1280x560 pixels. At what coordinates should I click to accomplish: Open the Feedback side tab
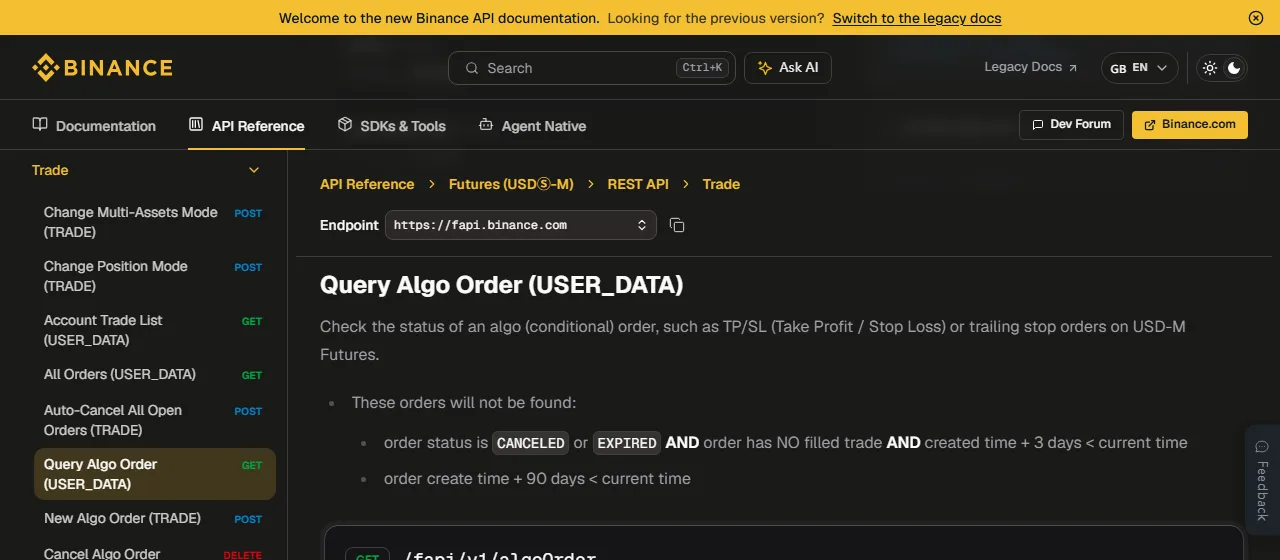click(x=1262, y=482)
